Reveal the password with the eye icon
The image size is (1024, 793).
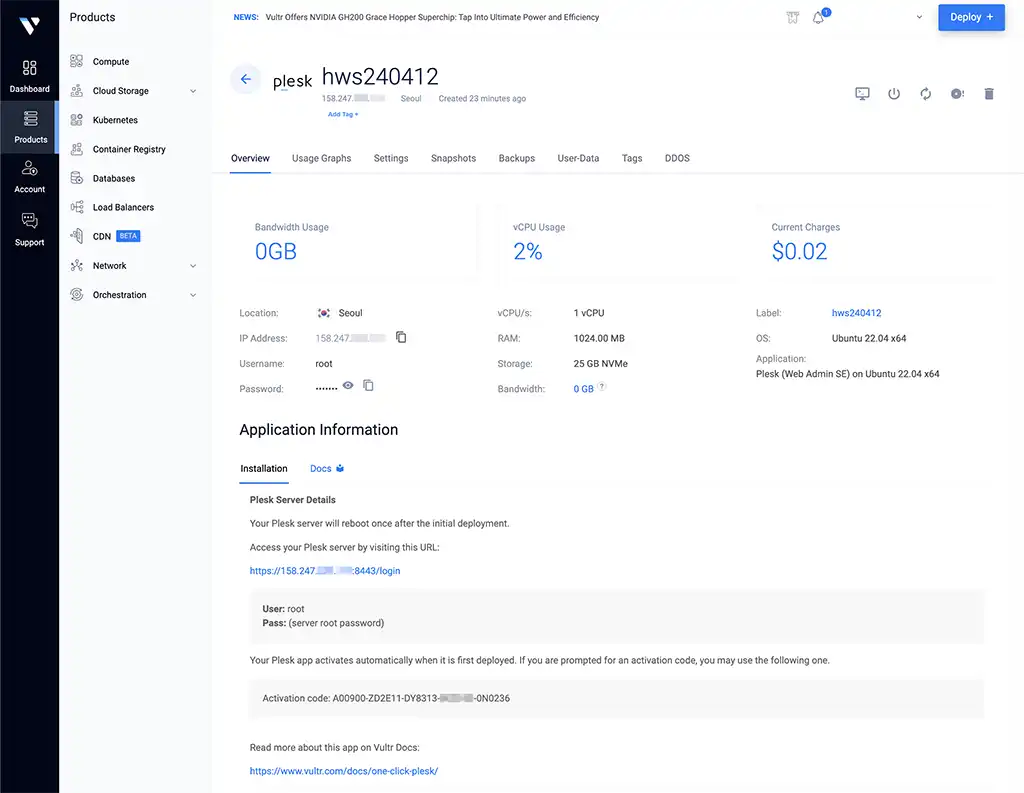pyautogui.click(x=348, y=385)
